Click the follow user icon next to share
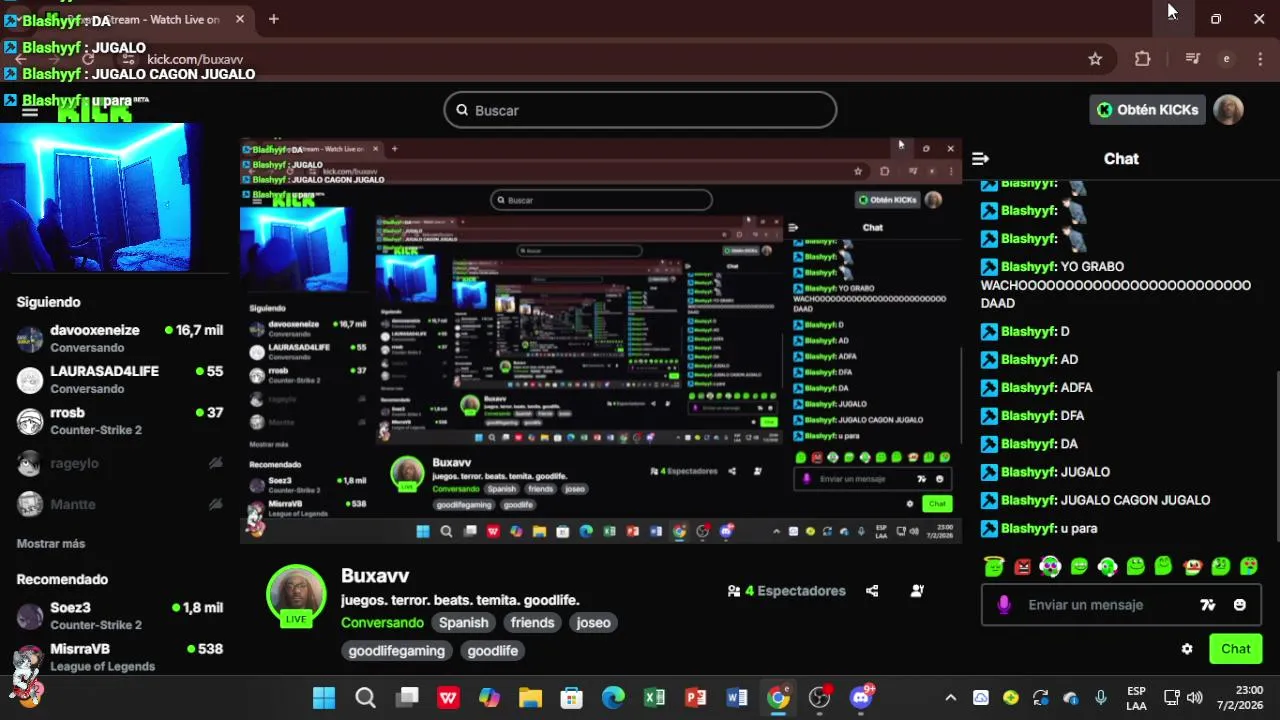 [917, 591]
